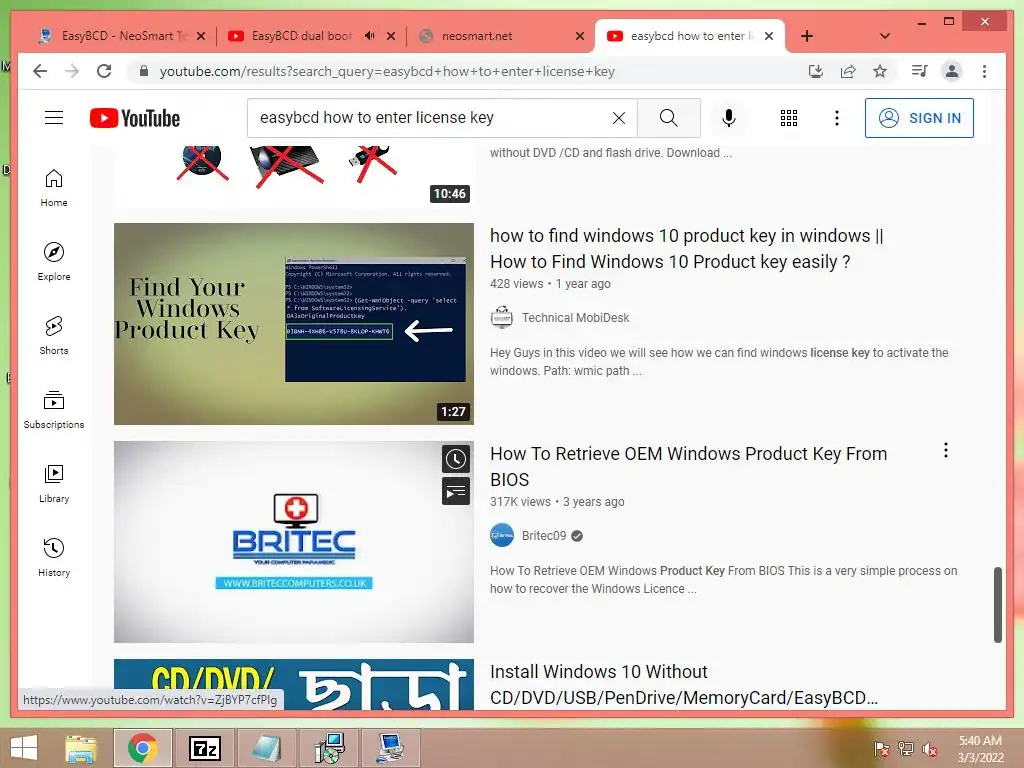Open action menu for OEM Product Key video
Screen dimensions: 1024x768
coord(945,450)
